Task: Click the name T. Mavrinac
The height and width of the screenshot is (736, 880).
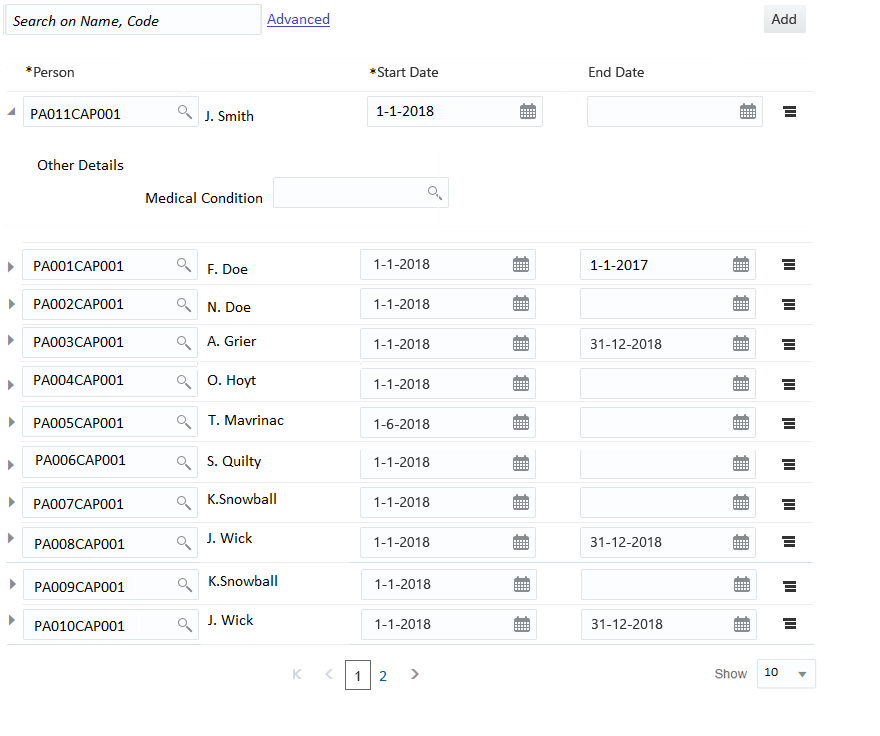Action: coord(246,420)
